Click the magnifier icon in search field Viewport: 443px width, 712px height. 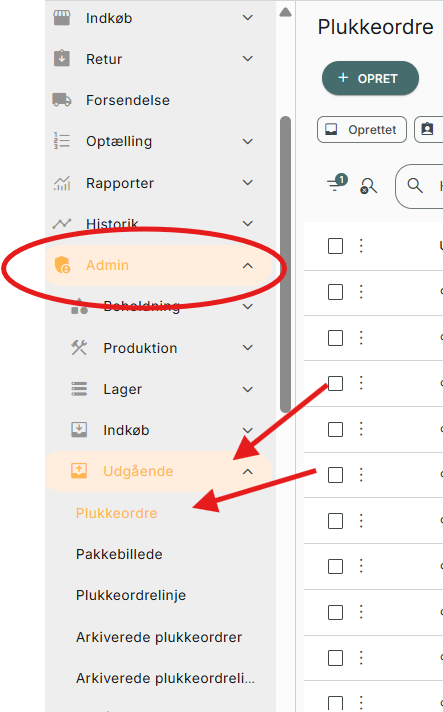pos(415,185)
